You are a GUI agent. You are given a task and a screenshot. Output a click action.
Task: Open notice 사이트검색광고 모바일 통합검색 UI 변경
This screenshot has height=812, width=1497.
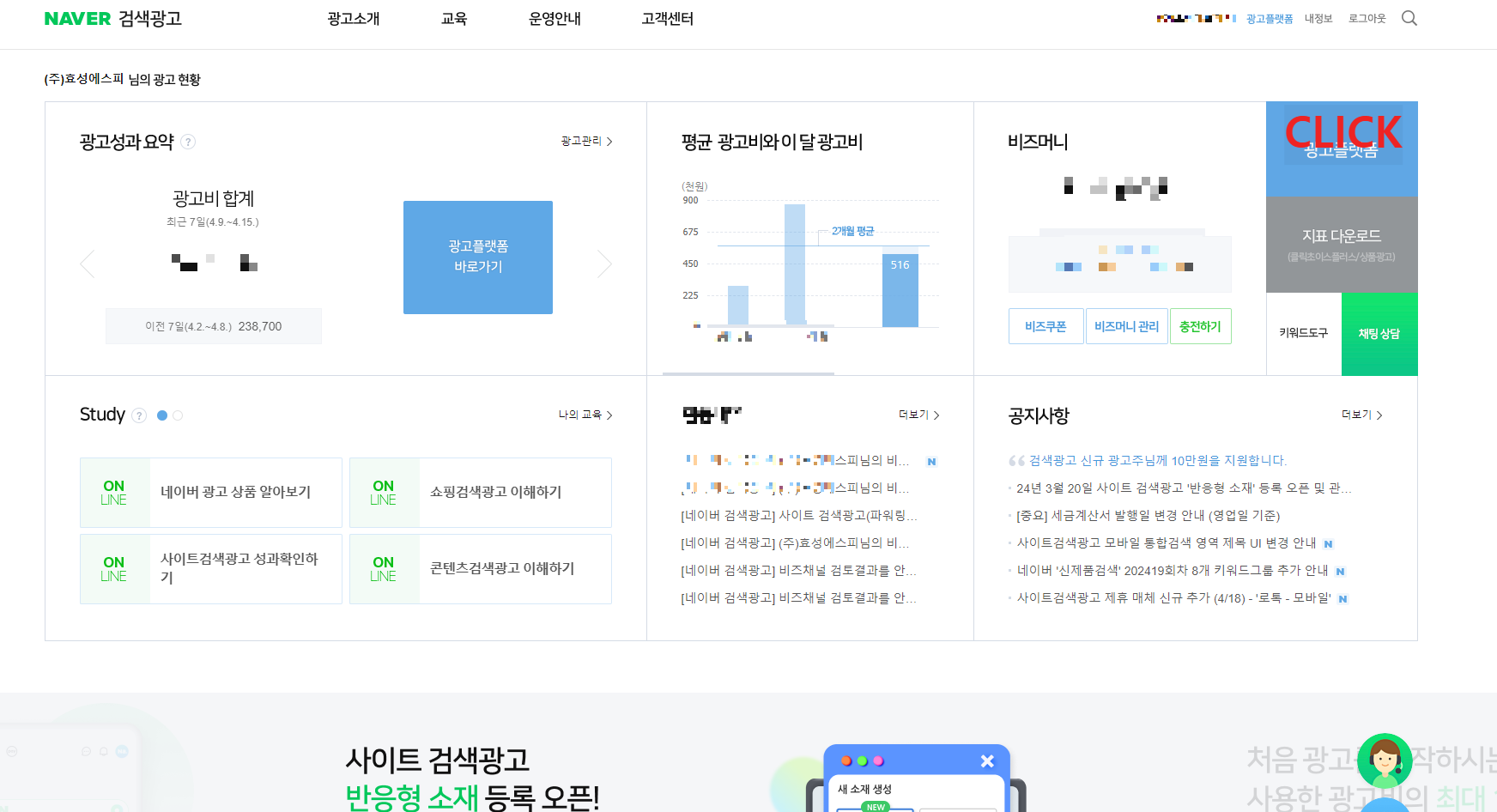click(1167, 543)
